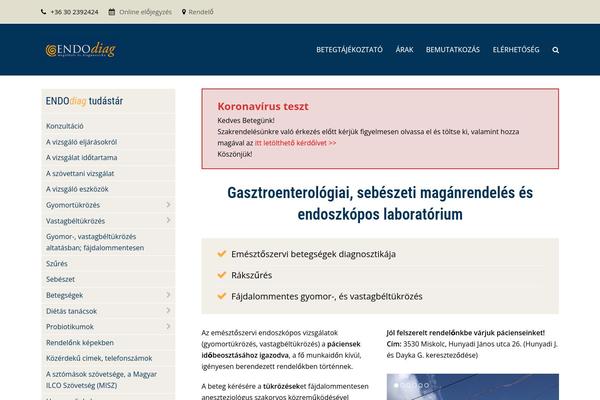600x400 pixels.
Task: Open the Rendelő link in top bar
Action: click(201, 12)
